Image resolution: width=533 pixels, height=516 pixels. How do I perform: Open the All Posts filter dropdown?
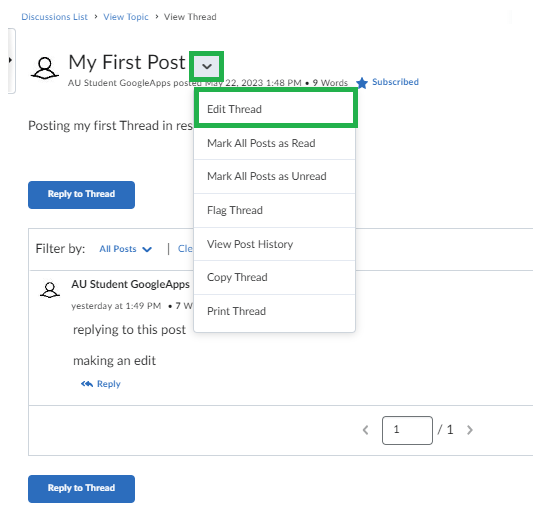click(125, 249)
